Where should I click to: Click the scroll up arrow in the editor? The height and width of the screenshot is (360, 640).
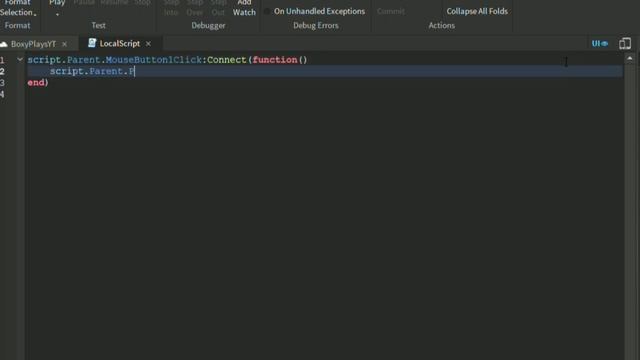630,59
